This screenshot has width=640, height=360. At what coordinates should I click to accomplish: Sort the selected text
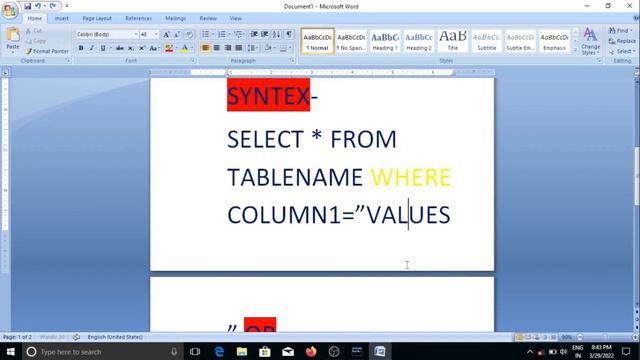coord(276,35)
